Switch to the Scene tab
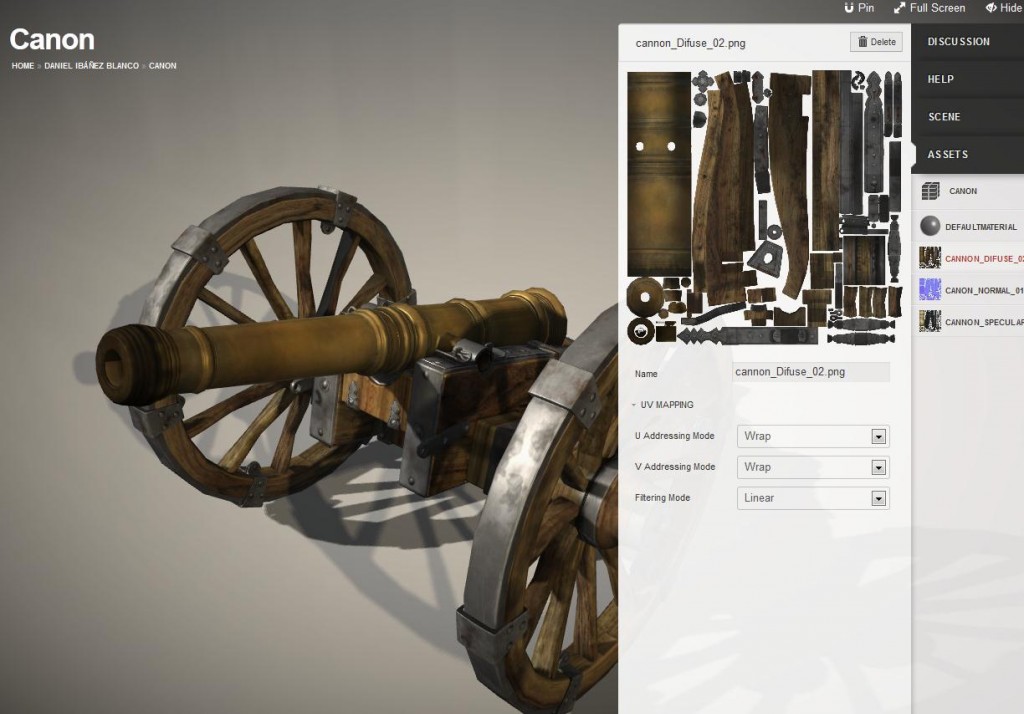 pos(944,117)
